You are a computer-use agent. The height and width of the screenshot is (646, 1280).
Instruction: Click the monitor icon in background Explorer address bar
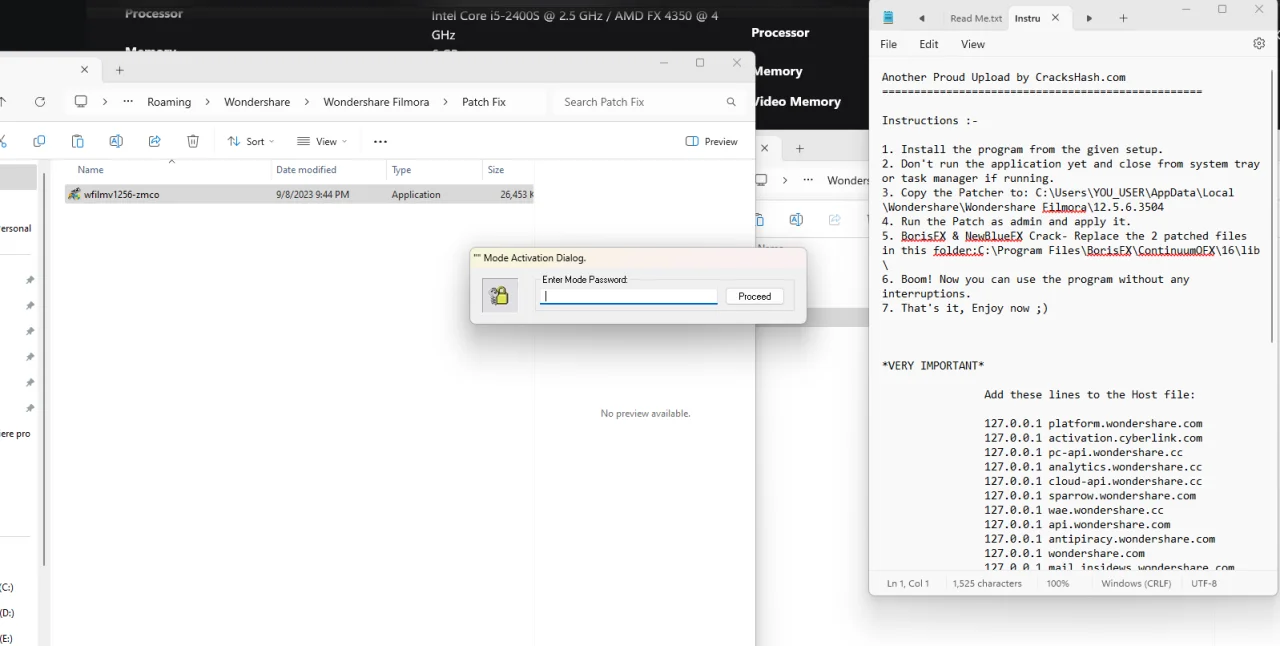coord(761,180)
